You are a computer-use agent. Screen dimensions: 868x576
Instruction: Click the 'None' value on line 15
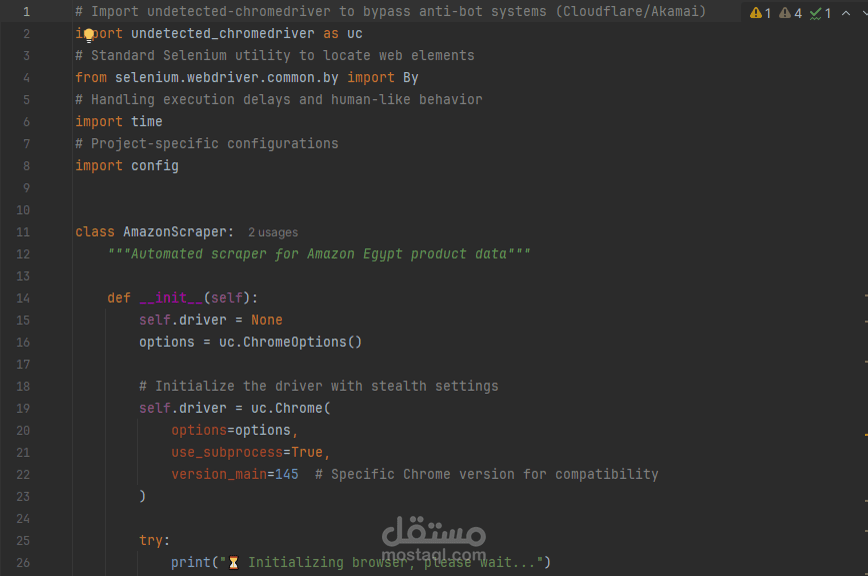click(x=267, y=320)
